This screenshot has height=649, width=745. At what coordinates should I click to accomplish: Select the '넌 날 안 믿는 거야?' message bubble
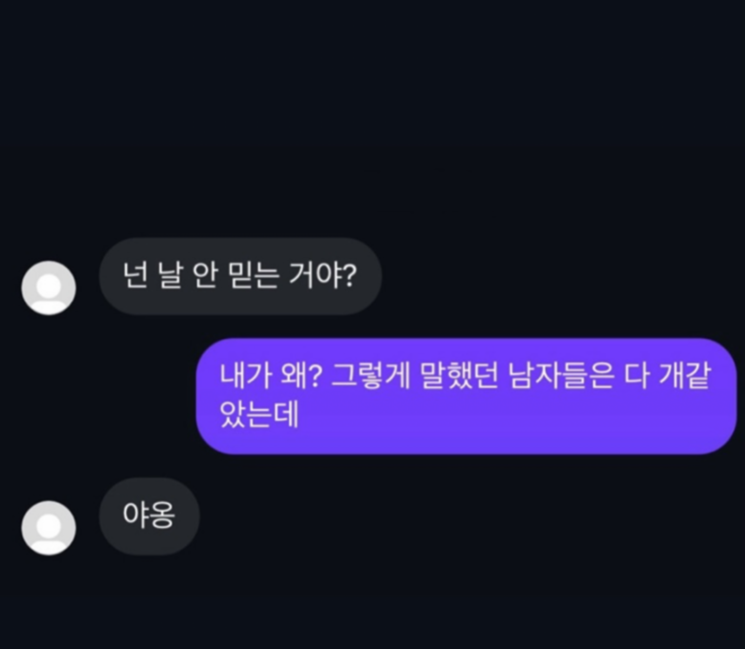pyautogui.click(x=240, y=276)
